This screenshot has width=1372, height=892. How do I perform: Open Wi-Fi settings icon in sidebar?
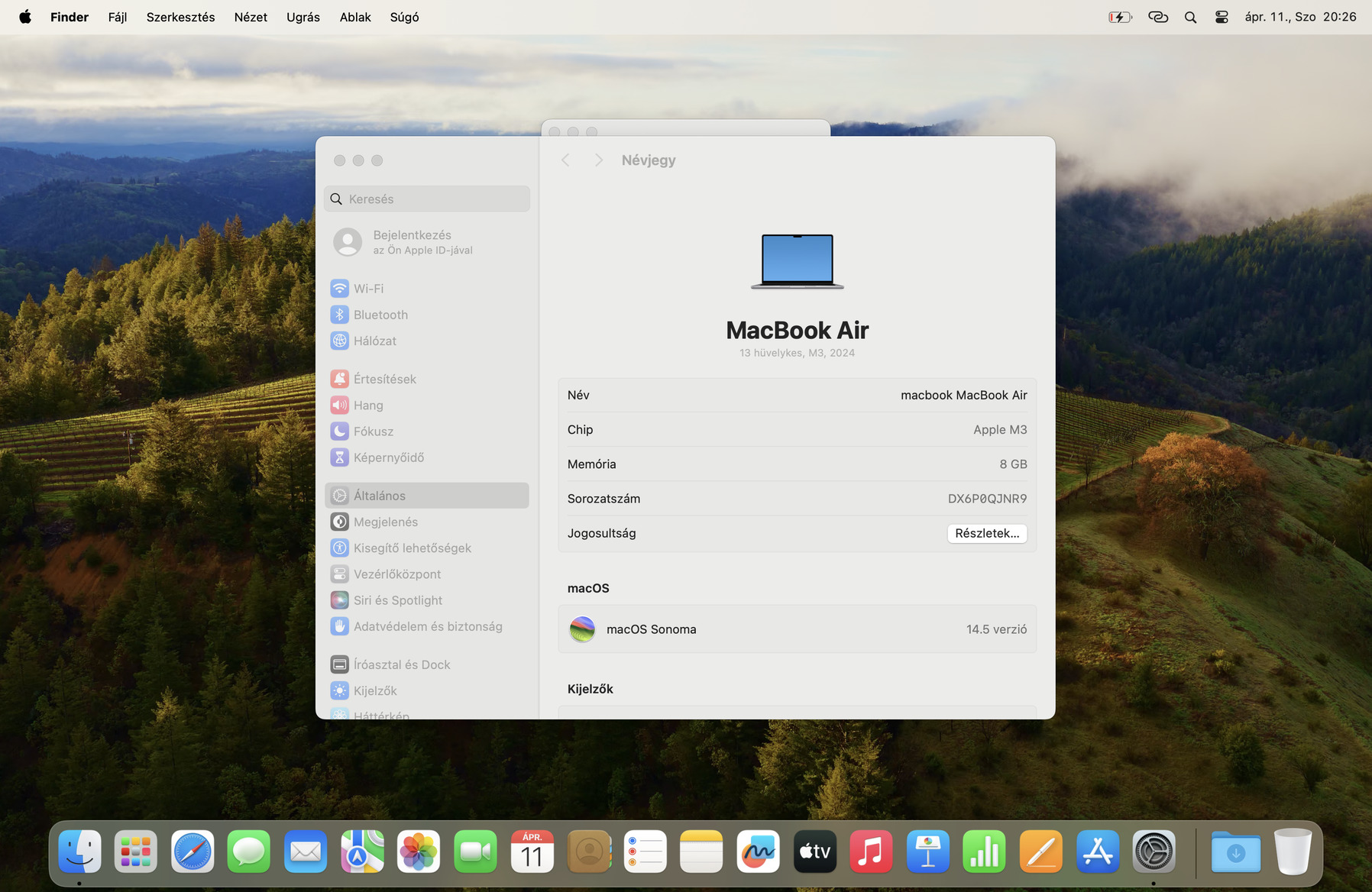pos(339,289)
